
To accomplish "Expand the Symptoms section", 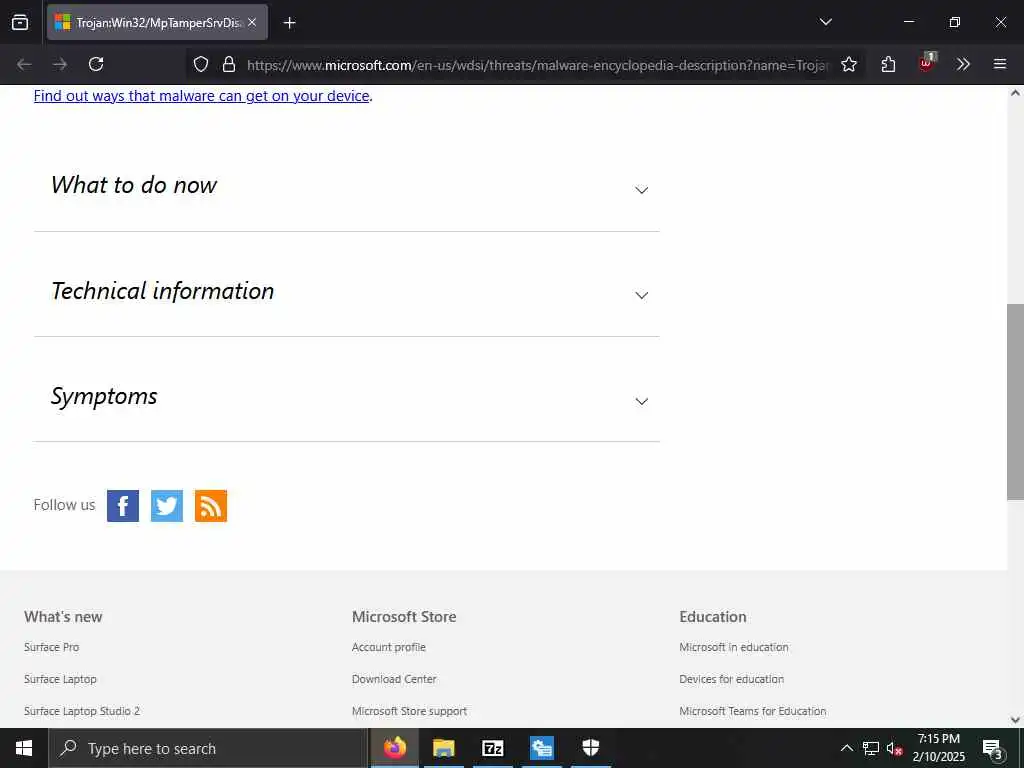I will pos(347,397).
